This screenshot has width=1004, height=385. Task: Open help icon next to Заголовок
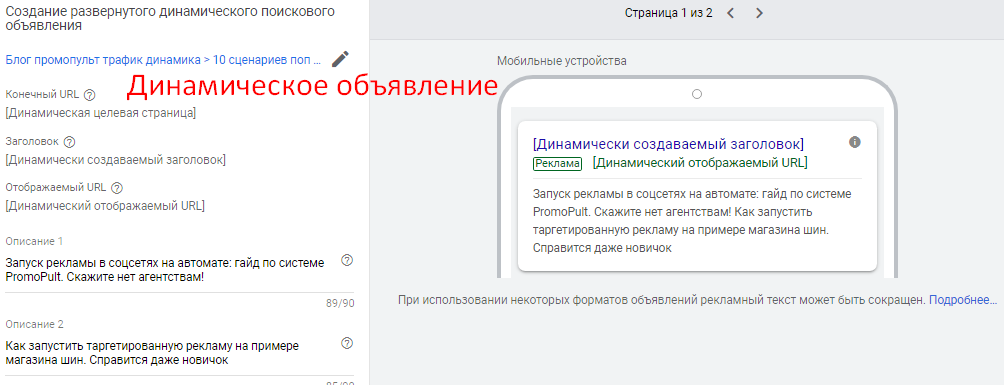coord(69,142)
